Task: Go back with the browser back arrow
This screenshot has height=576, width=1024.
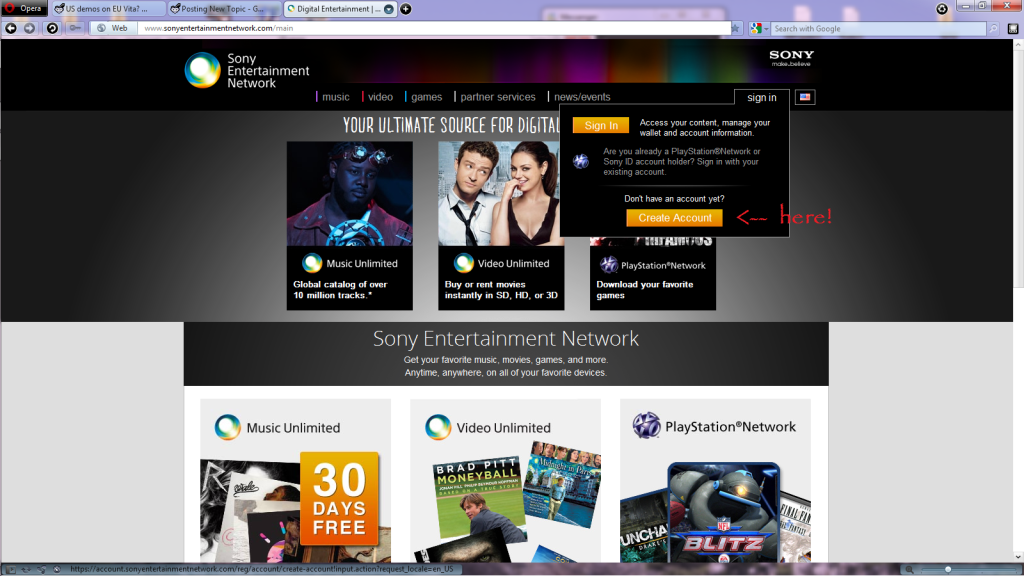Action: (x=11, y=28)
